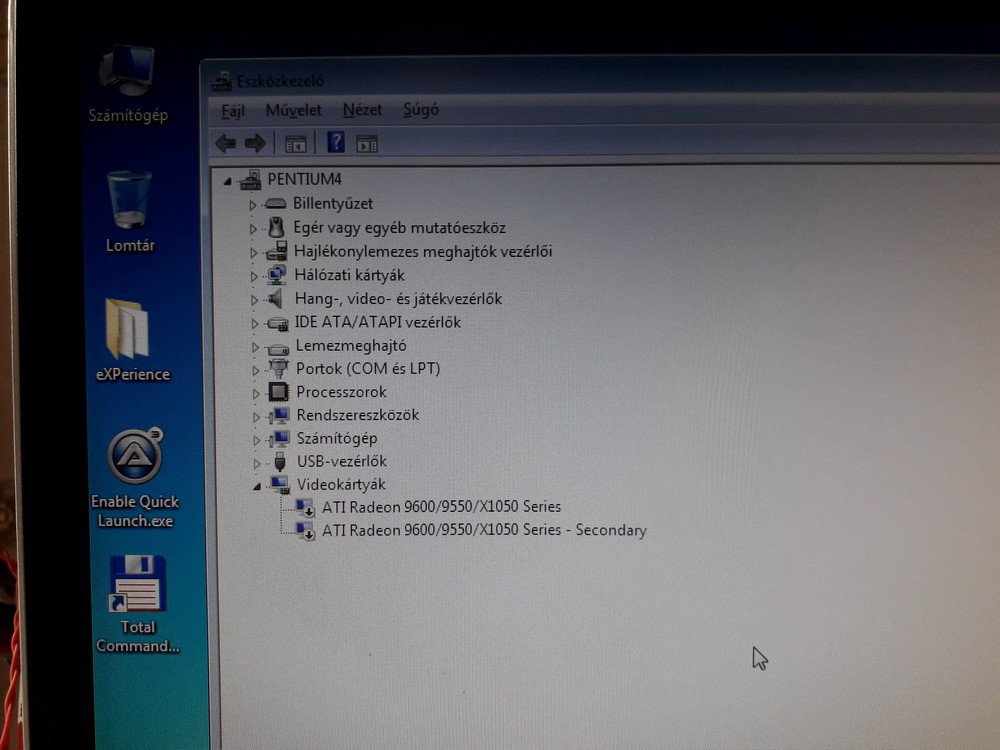
Task: Select the PENTIUM4 tree label
Action: tap(304, 179)
